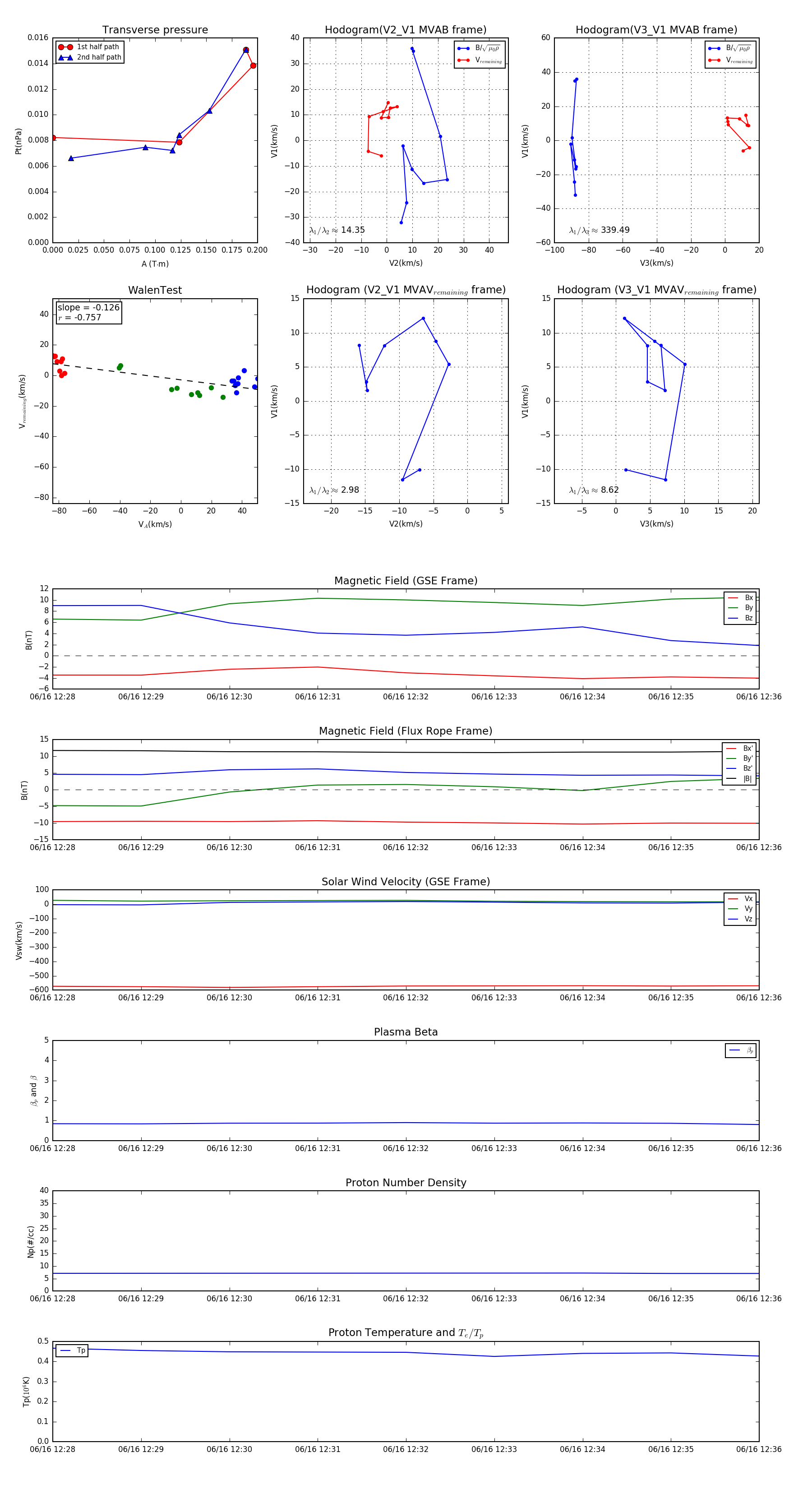Click the 'Tp' legend entry
Image resolution: width=812 pixels, height=1489 pixels.
coord(72,1350)
